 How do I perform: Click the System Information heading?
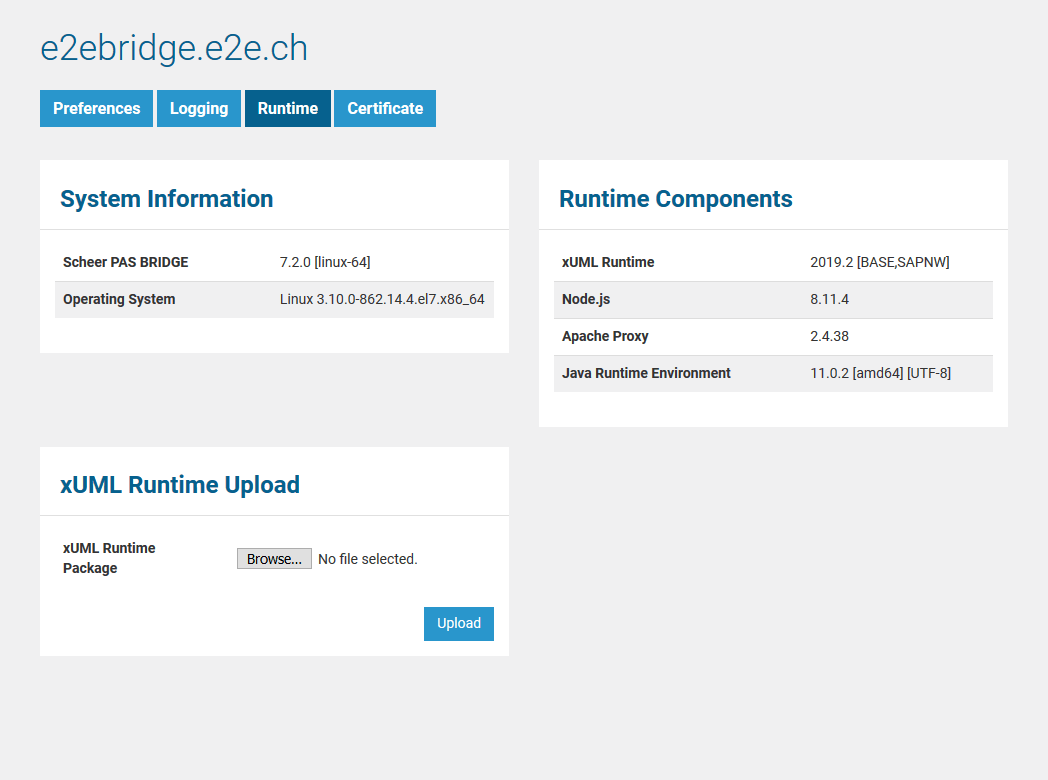pos(166,199)
